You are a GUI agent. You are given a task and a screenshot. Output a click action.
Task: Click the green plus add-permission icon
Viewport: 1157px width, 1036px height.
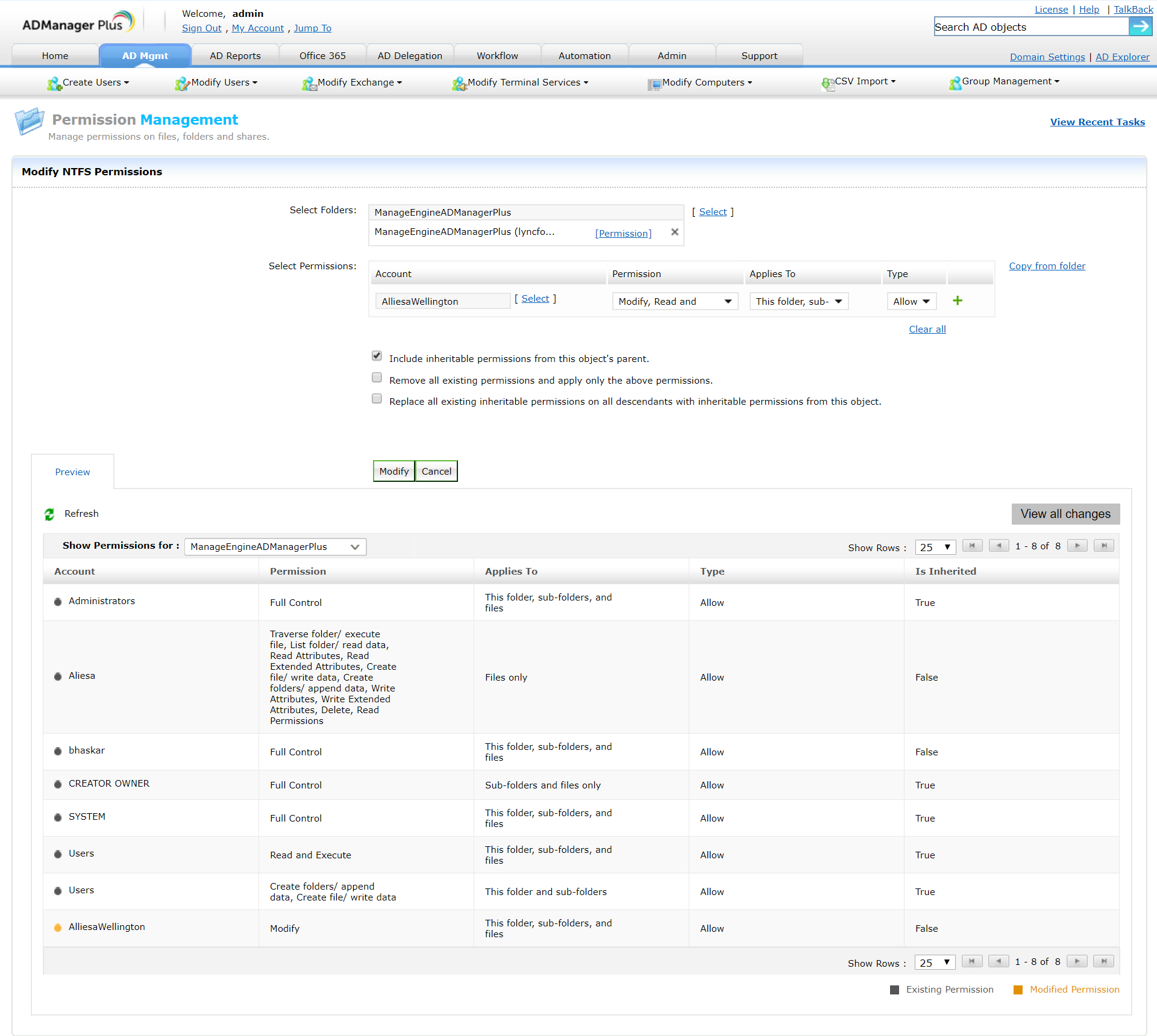pyautogui.click(x=957, y=301)
